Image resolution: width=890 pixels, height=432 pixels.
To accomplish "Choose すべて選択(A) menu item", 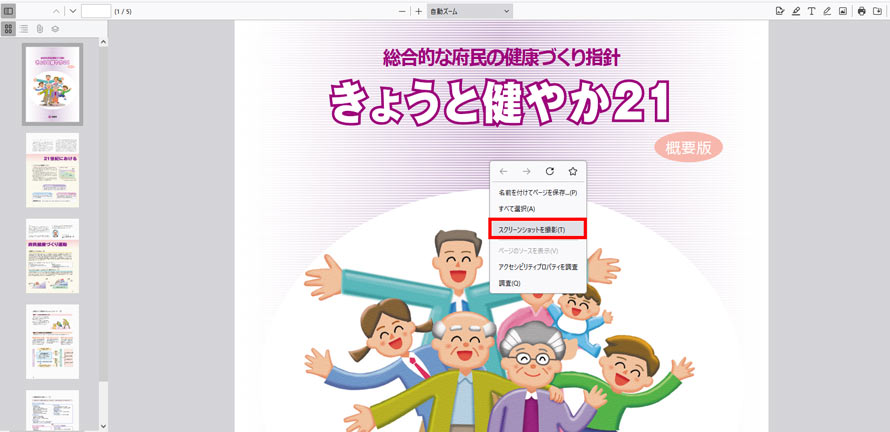I will click(x=538, y=209).
